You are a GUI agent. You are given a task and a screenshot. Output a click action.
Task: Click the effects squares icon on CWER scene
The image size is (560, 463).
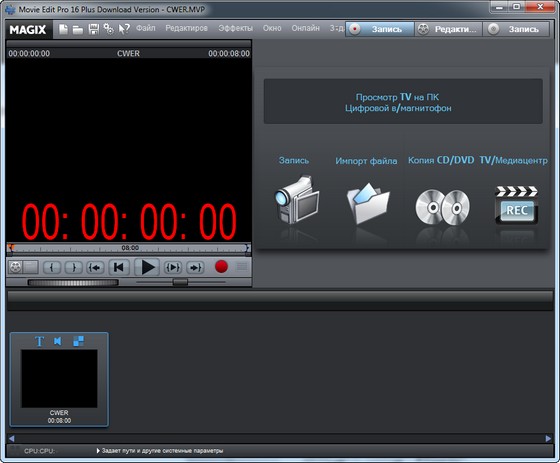point(79,341)
